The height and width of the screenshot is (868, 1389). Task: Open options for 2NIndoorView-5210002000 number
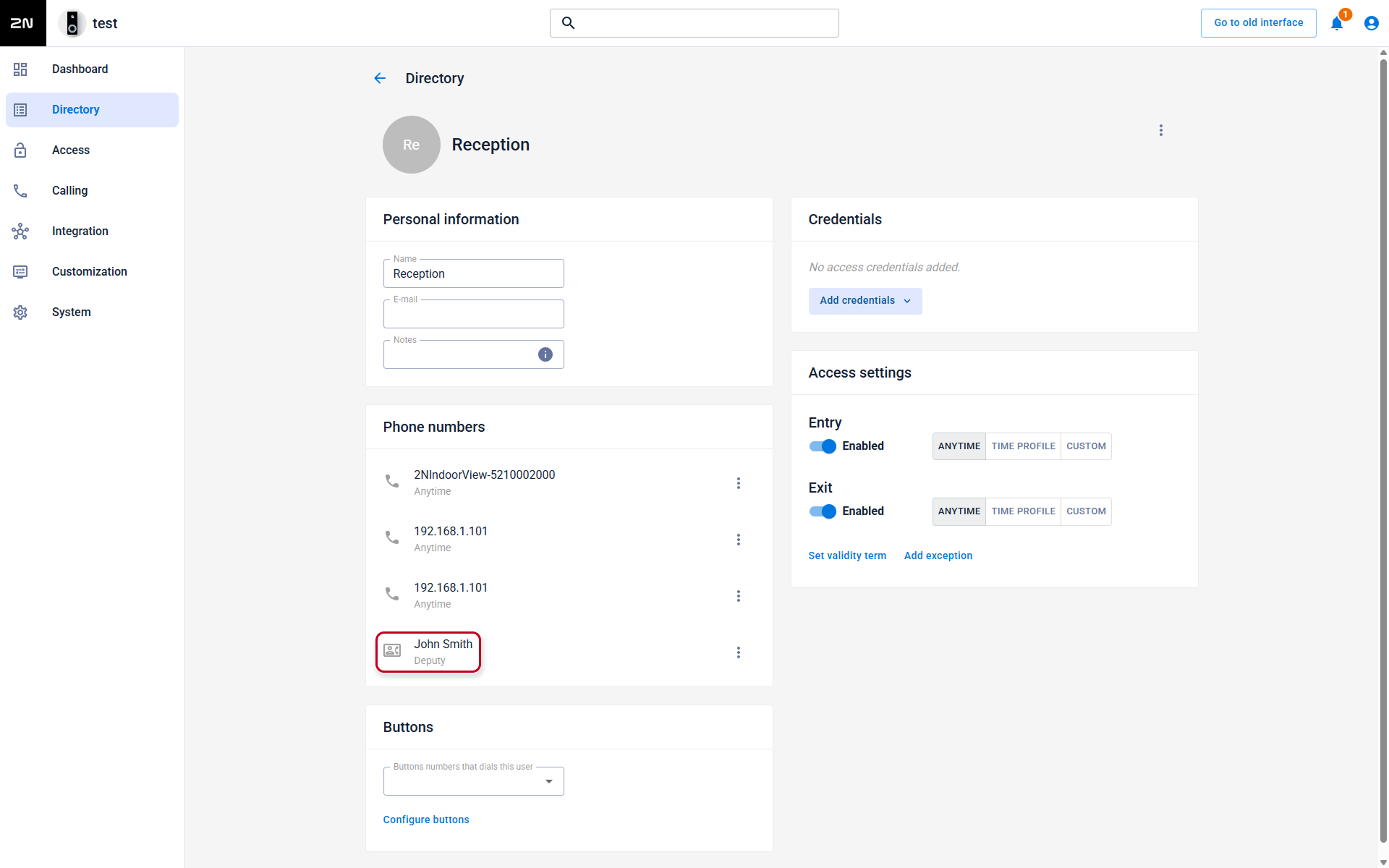pos(739,483)
